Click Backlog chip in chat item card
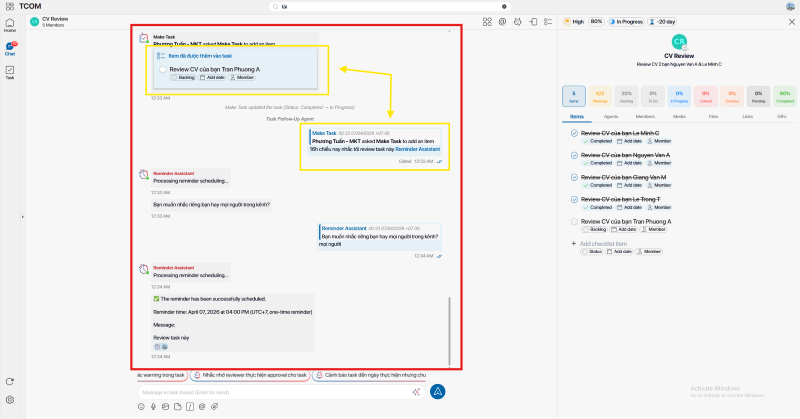This screenshot has height=419, width=800. point(183,78)
